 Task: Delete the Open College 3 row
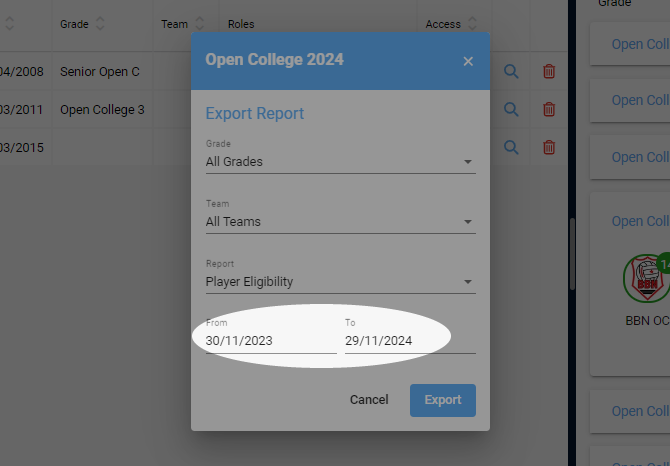pyautogui.click(x=549, y=110)
